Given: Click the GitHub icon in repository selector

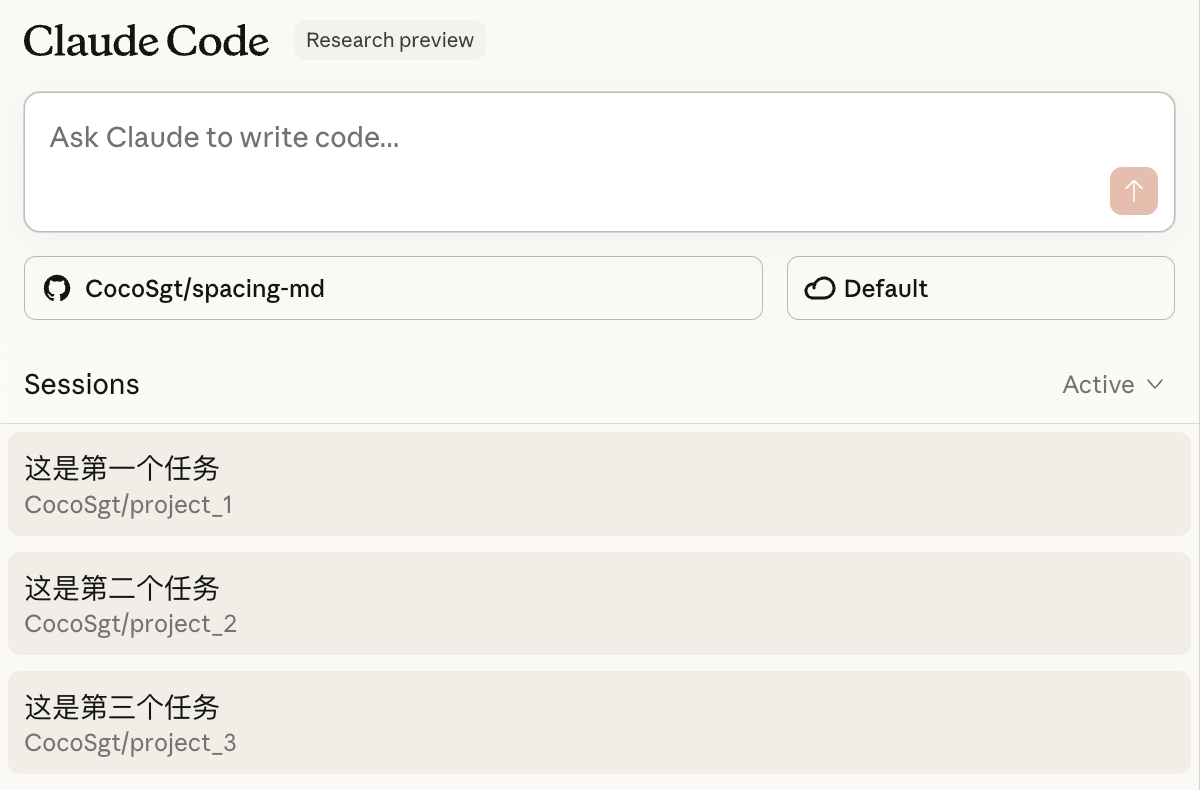Looking at the screenshot, I should point(57,289).
